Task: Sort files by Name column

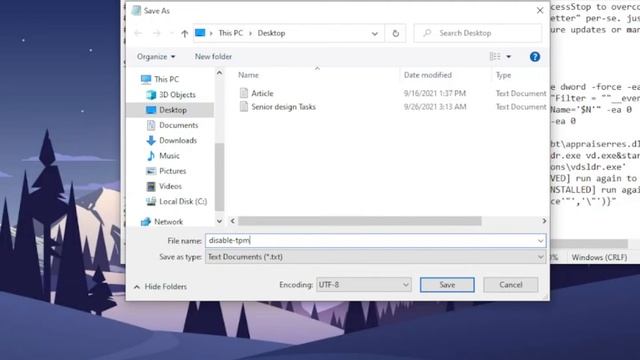Action: click(x=249, y=75)
